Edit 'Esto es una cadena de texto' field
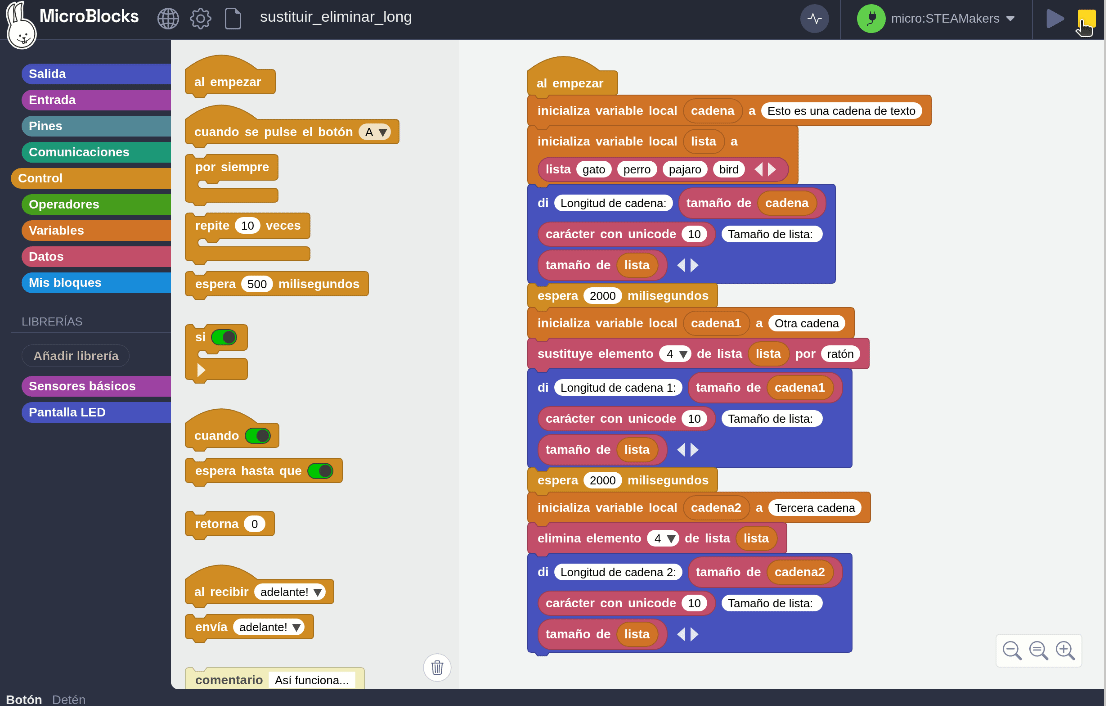1106x706 pixels. tap(841, 111)
